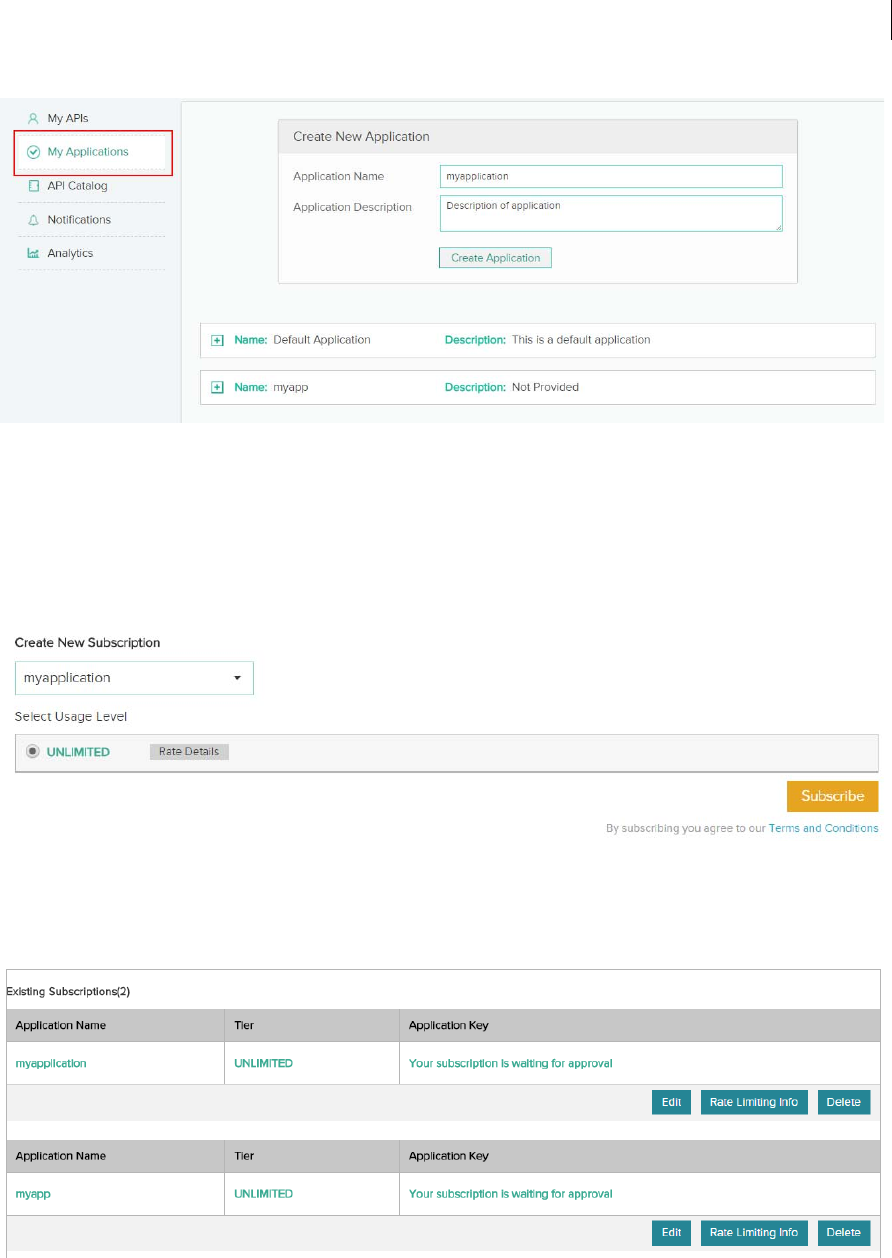Expand the Default Application row
This screenshot has height=1258, width=892.
pyautogui.click(x=217, y=340)
